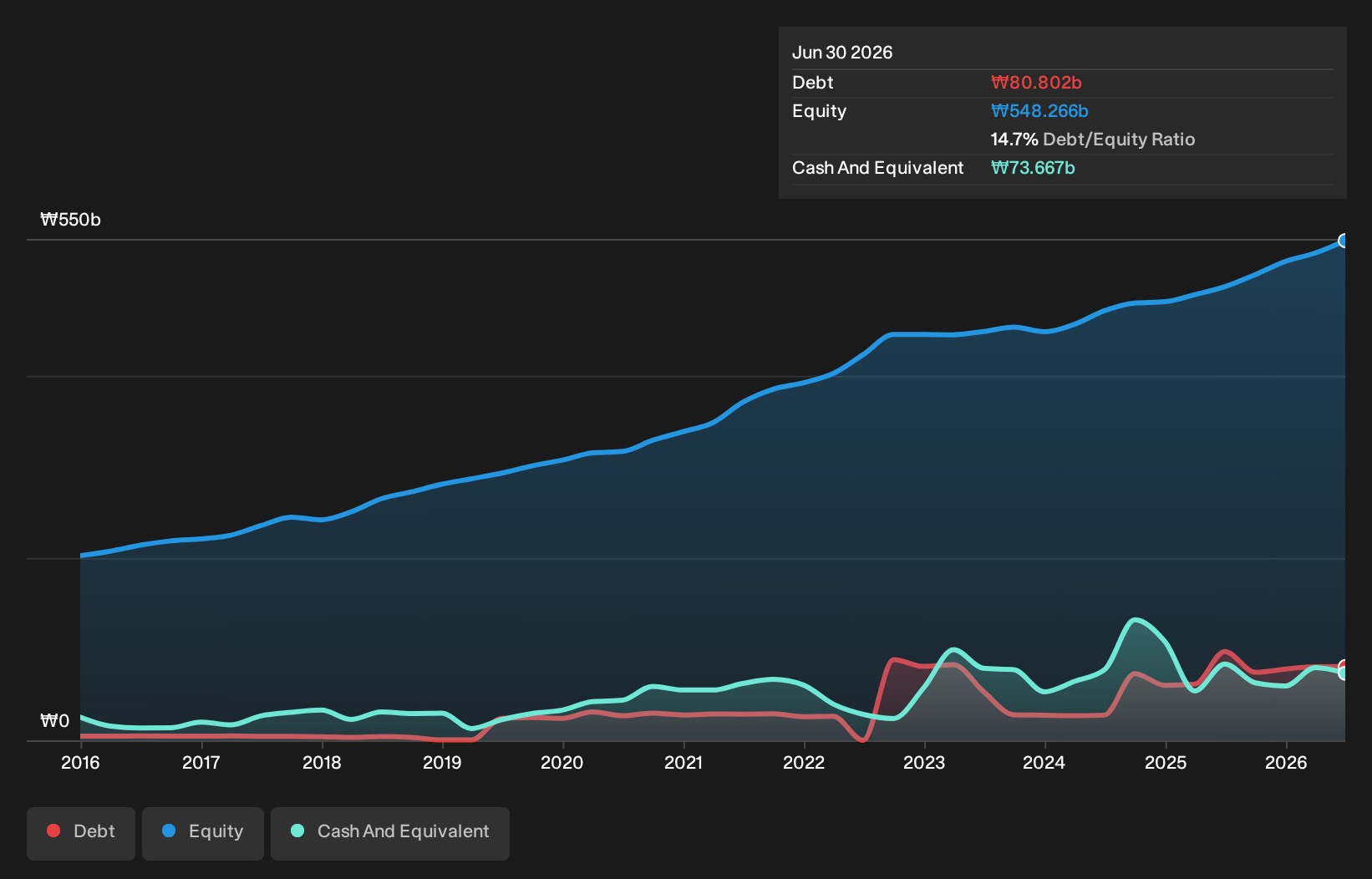
Task: Toggle the Equity series legend button
Action: click(203, 833)
